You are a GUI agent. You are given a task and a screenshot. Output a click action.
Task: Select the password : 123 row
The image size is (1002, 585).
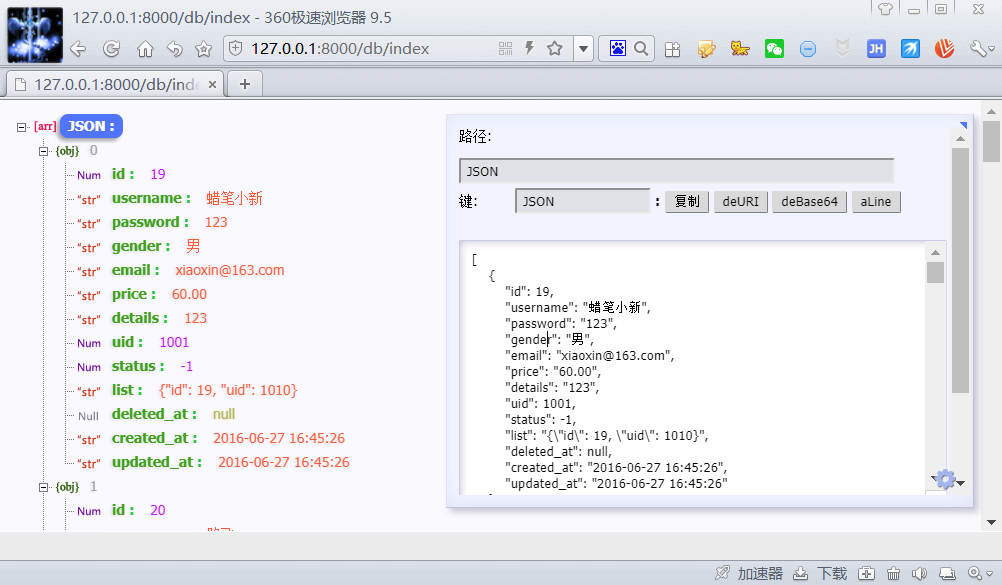tap(152, 222)
